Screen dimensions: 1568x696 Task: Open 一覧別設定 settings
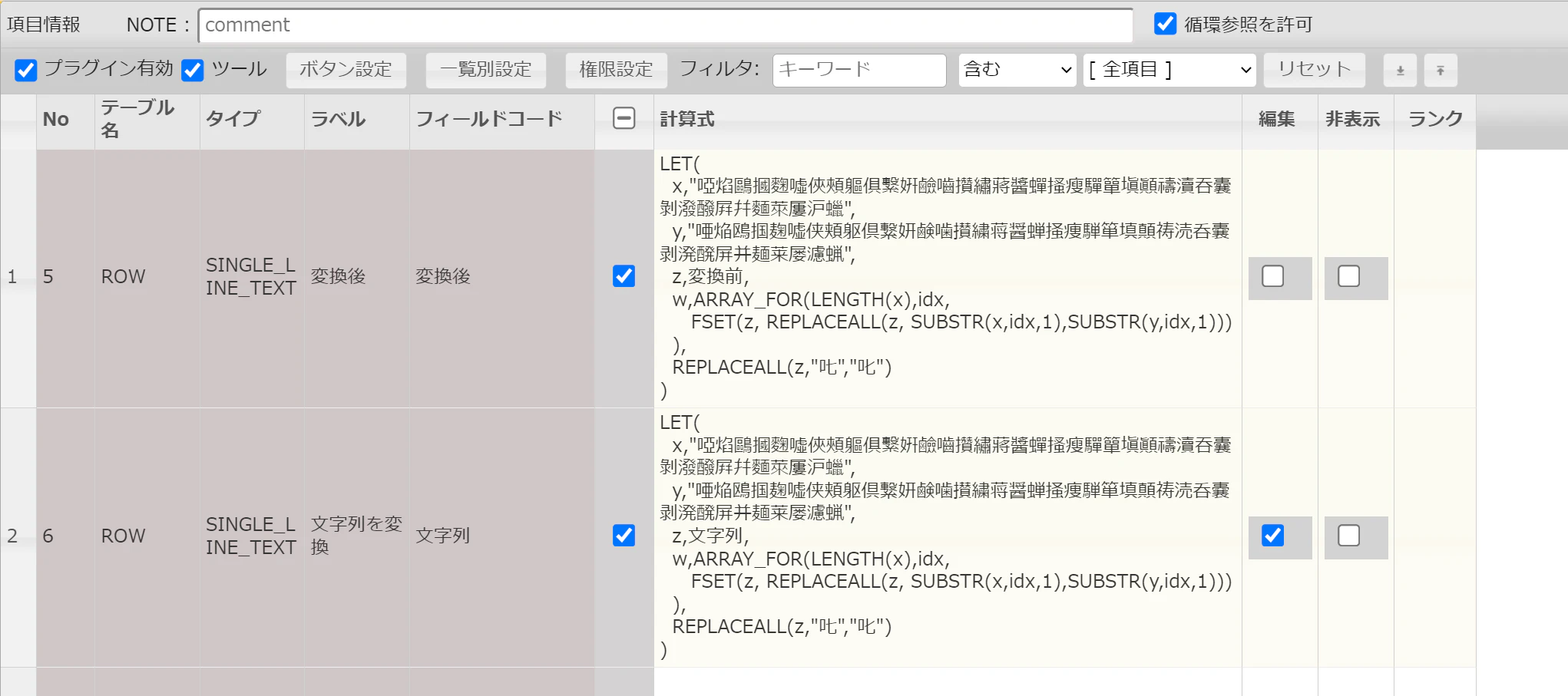[x=485, y=70]
